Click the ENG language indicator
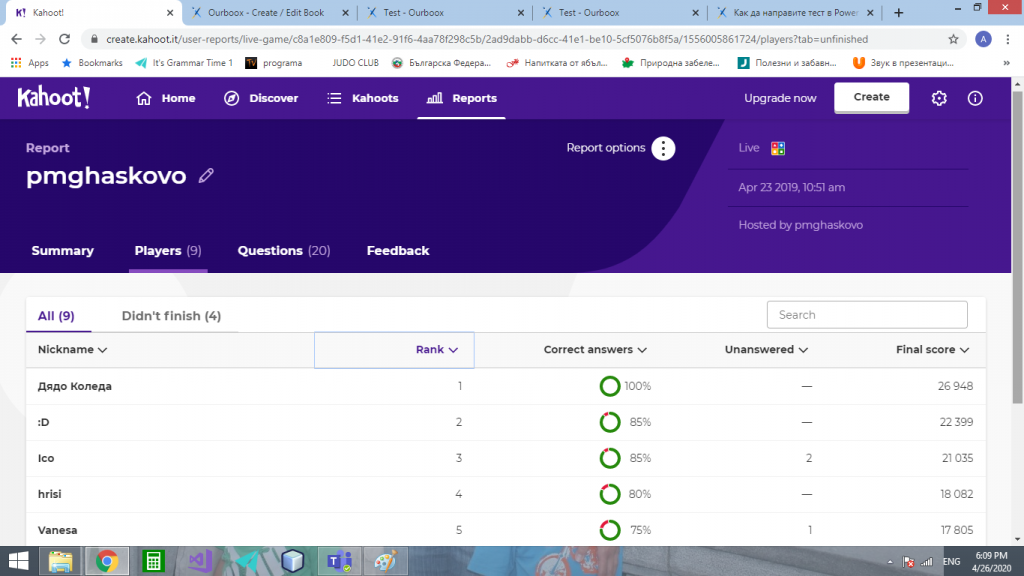Image resolution: width=1024 pixels, height=576 pixels. 952,562
